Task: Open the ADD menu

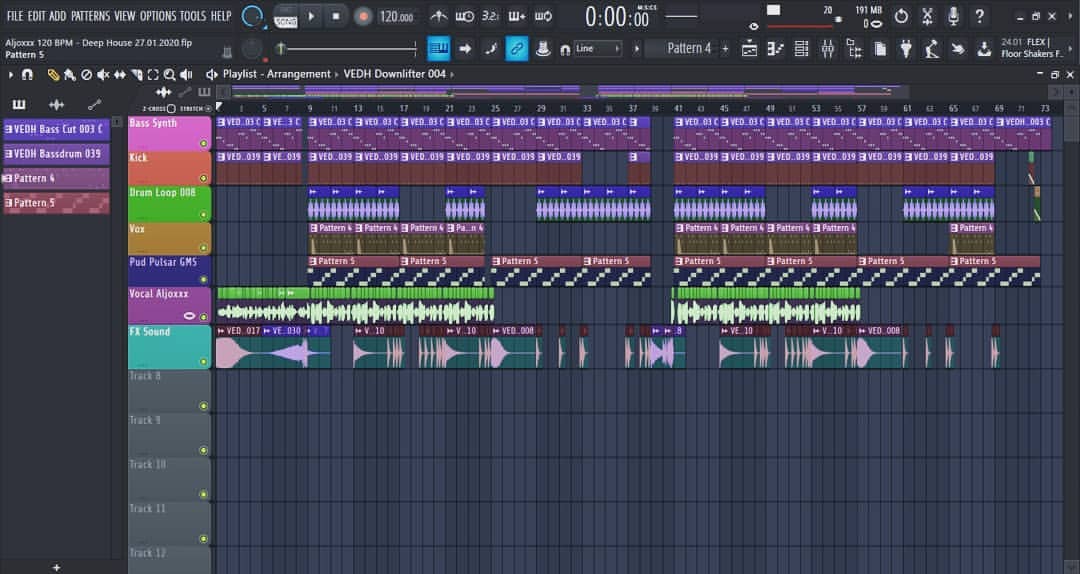Action: click(x=58, y=16)
